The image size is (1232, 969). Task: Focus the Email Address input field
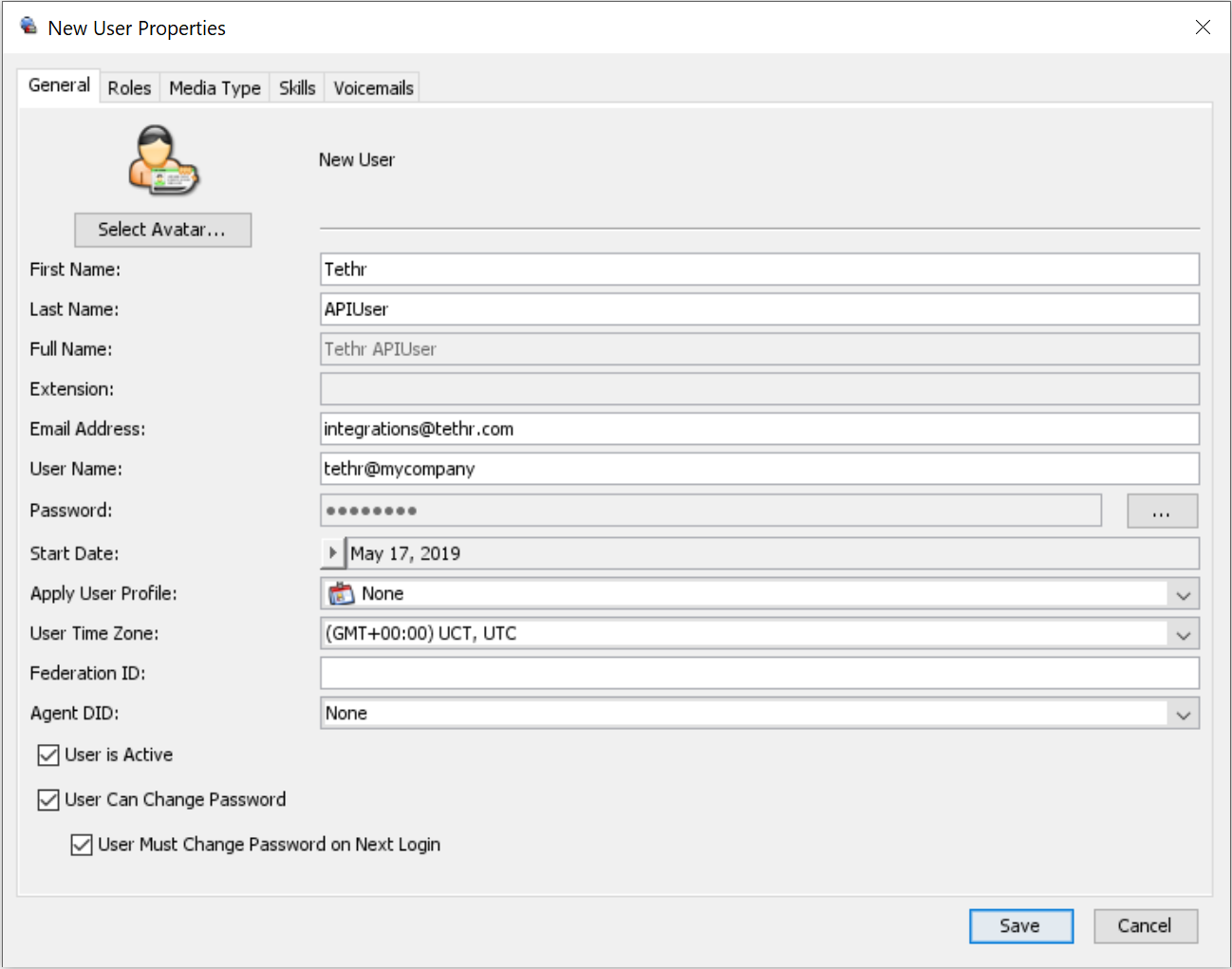tap(759, 429)
